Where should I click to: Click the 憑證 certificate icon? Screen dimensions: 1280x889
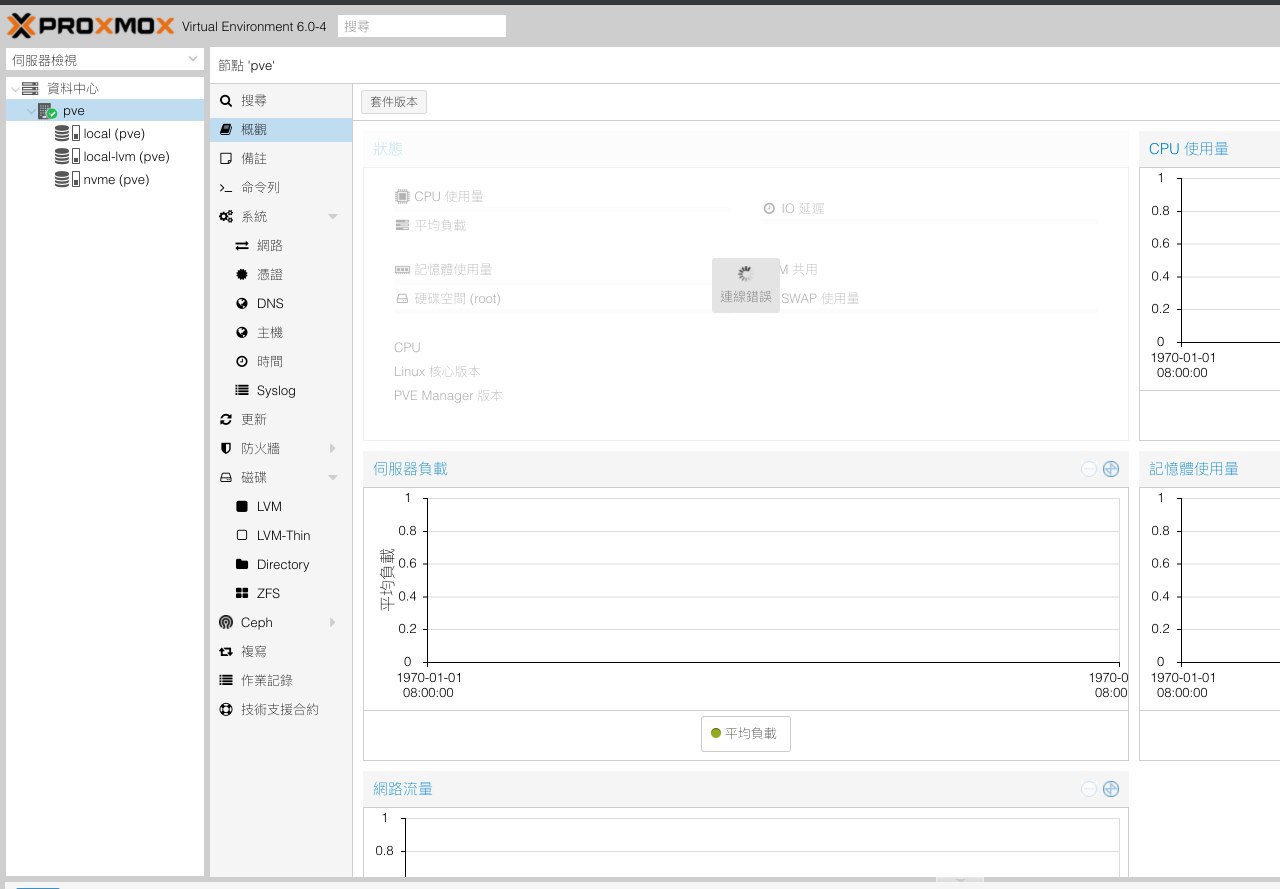click(242, 275)
